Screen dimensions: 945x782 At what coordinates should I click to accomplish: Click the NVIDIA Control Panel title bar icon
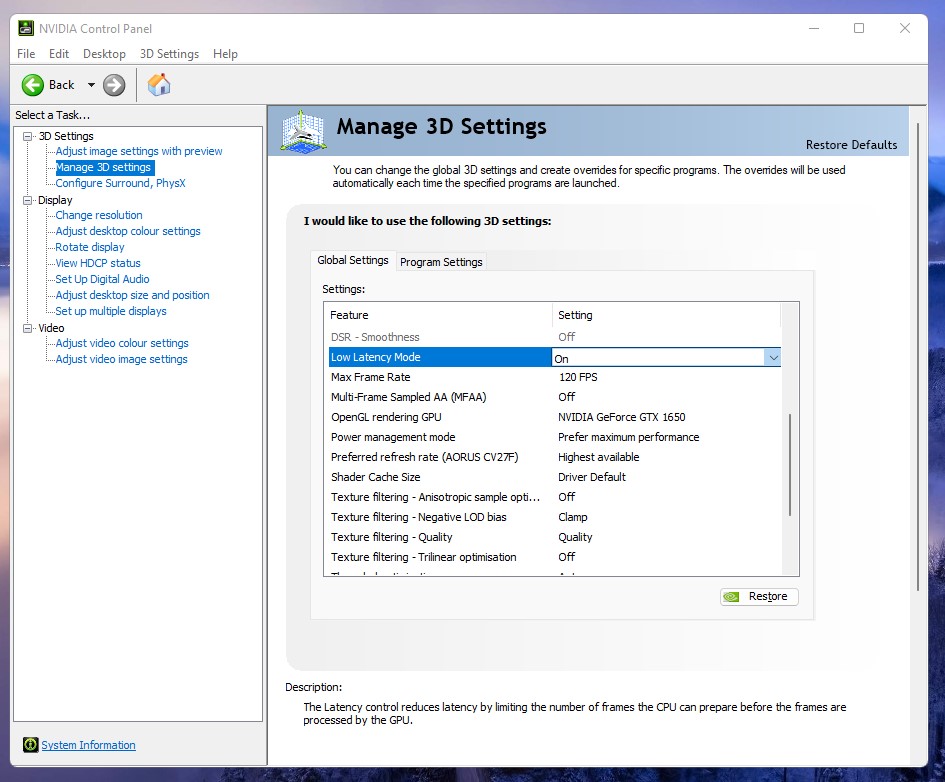[26, 28]
